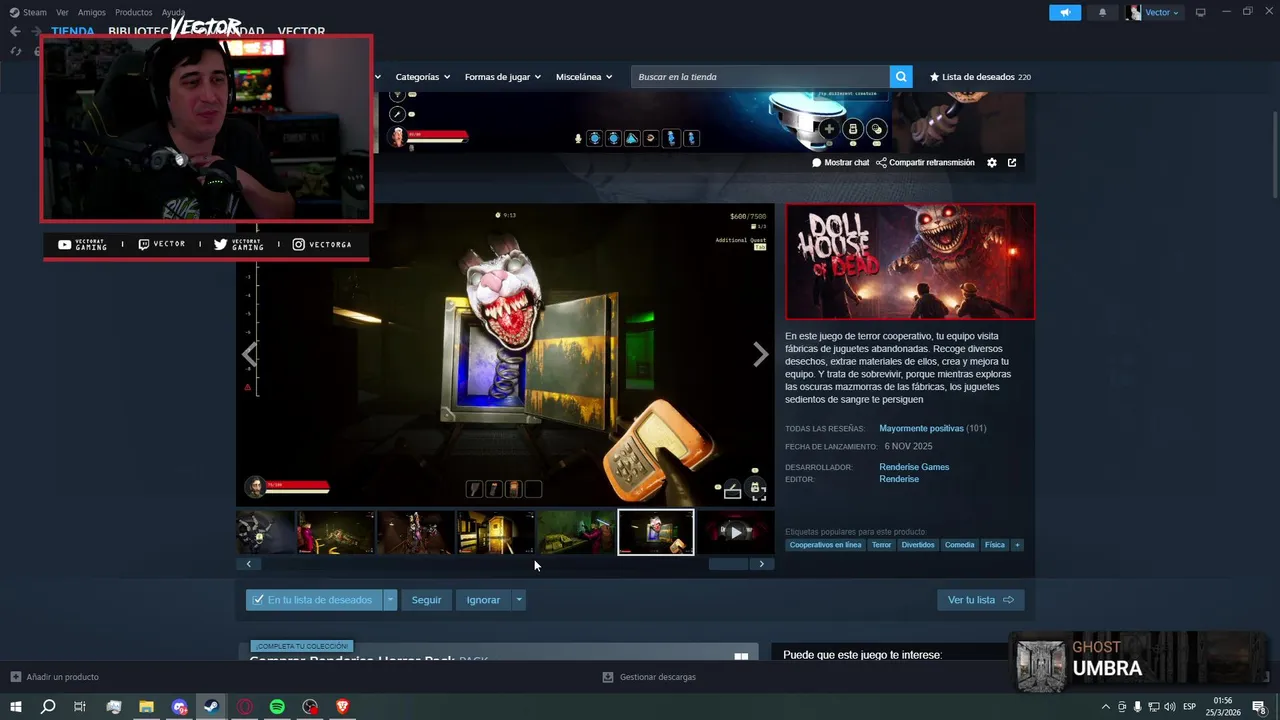Image resolution: width=1280 pixels, height=720 pixels.
Task: Open the Miscelánea dropdown menu
Action: click(584, 77)
